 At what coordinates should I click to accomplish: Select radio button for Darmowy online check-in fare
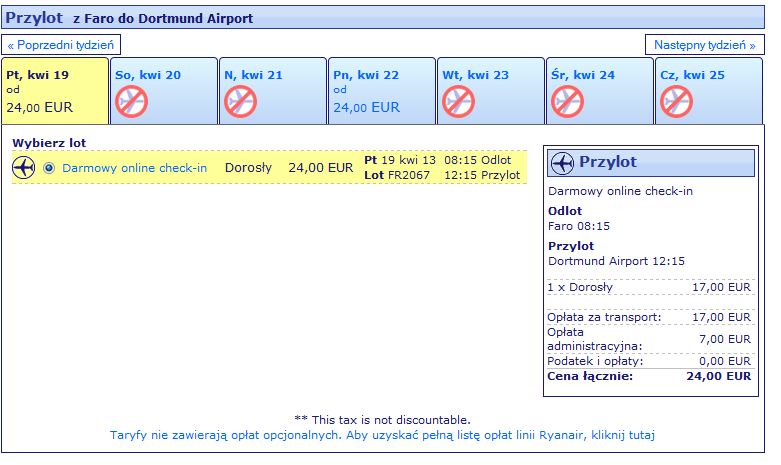tap(49, 168)
